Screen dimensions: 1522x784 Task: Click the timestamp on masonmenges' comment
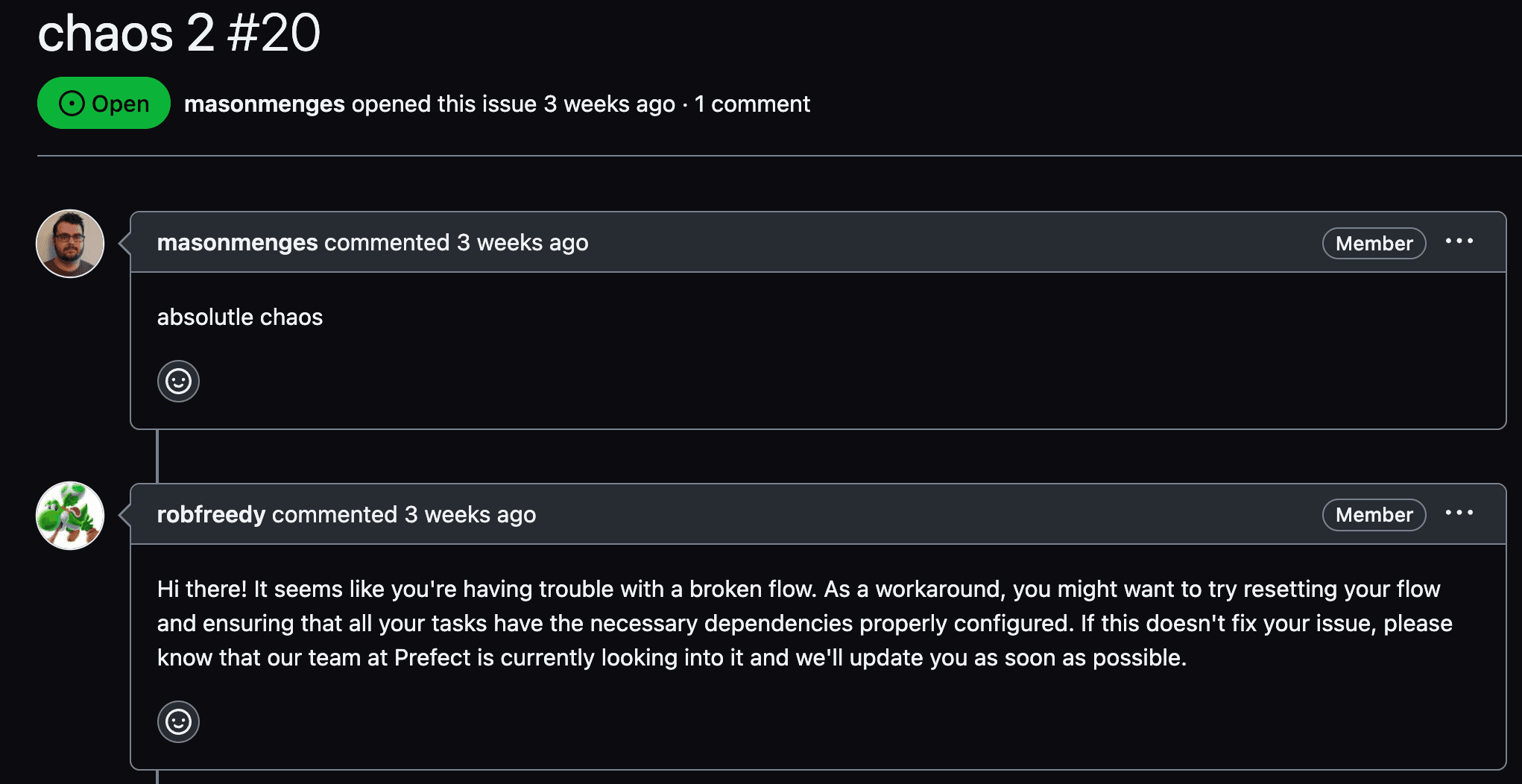coord(522,243)
